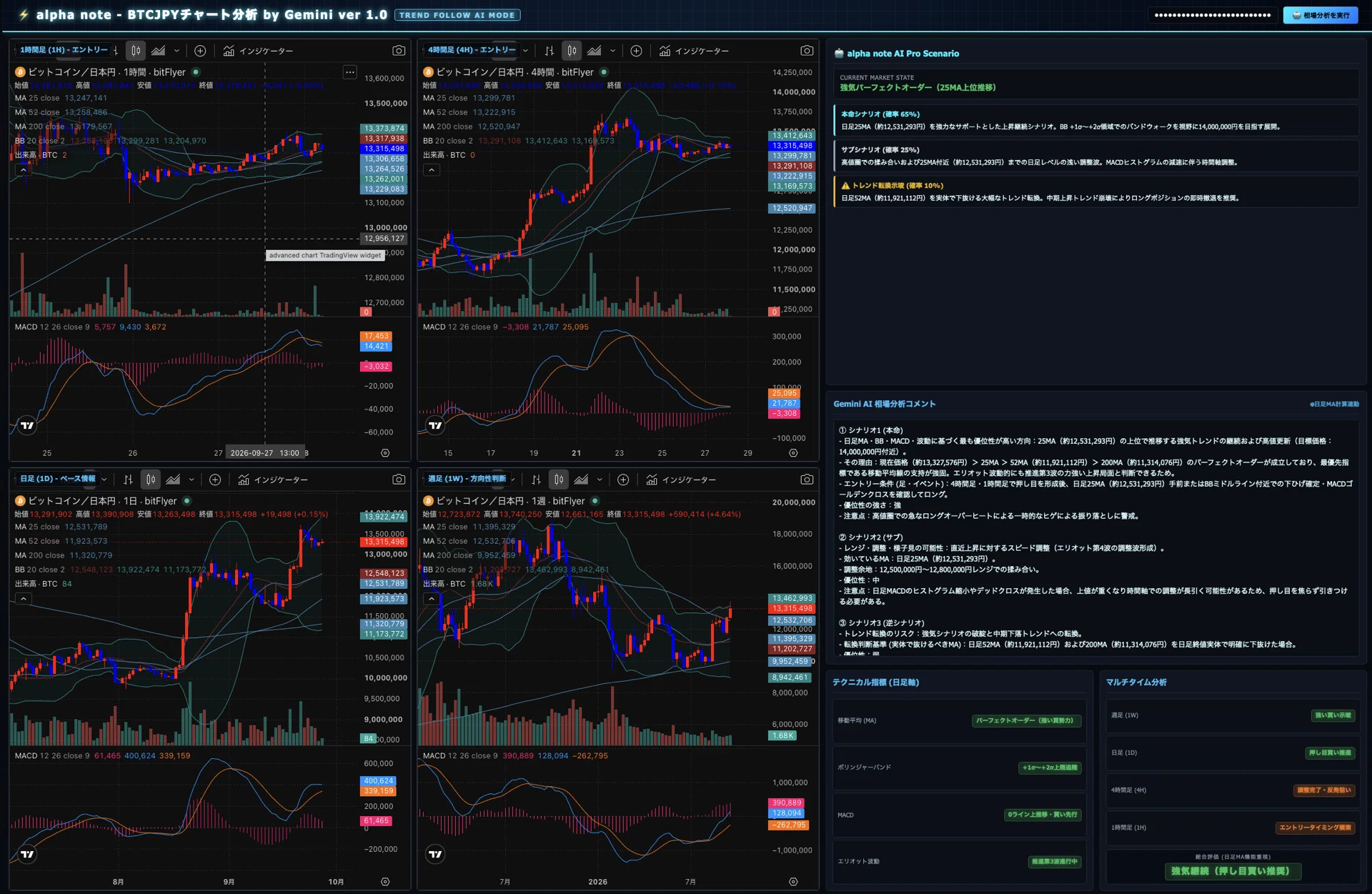
Task: Open インジケーター in the 4H chart toolbar
Action: (x=694, y=51)
